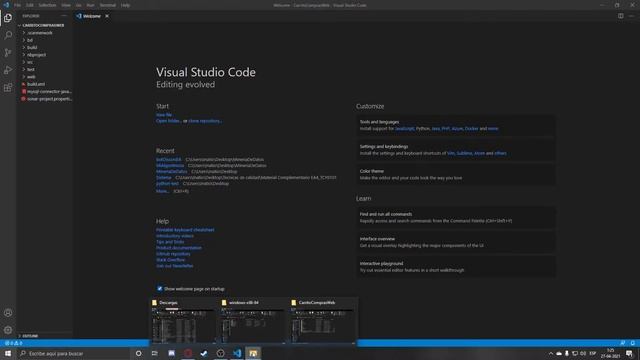640x360 pixels.
Task: Open the Run menu
Action: 90,5
